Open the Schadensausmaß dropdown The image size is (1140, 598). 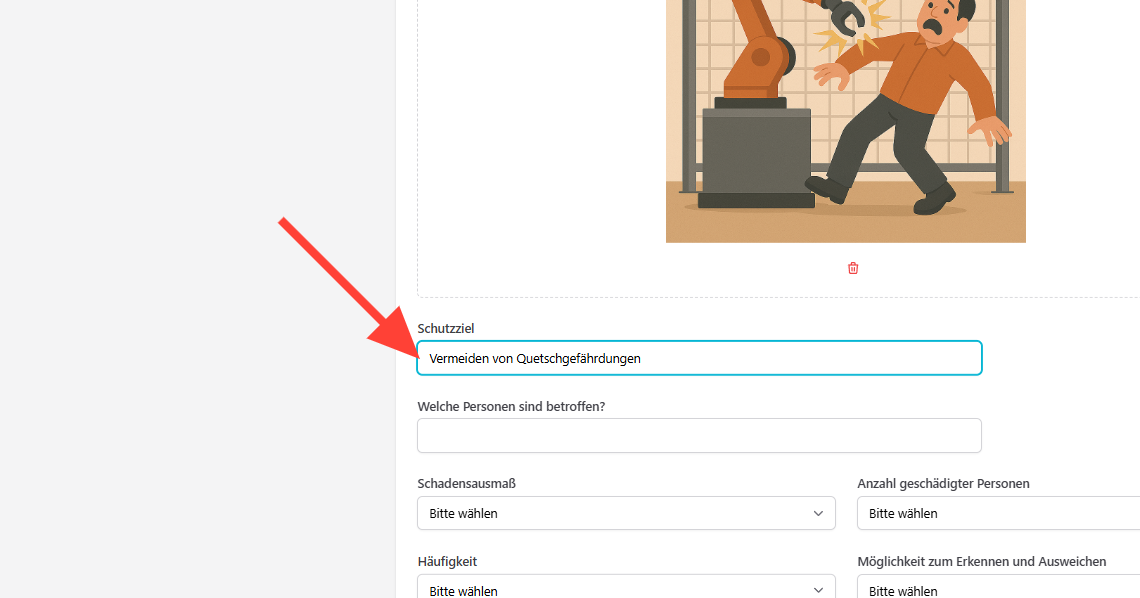626,513
